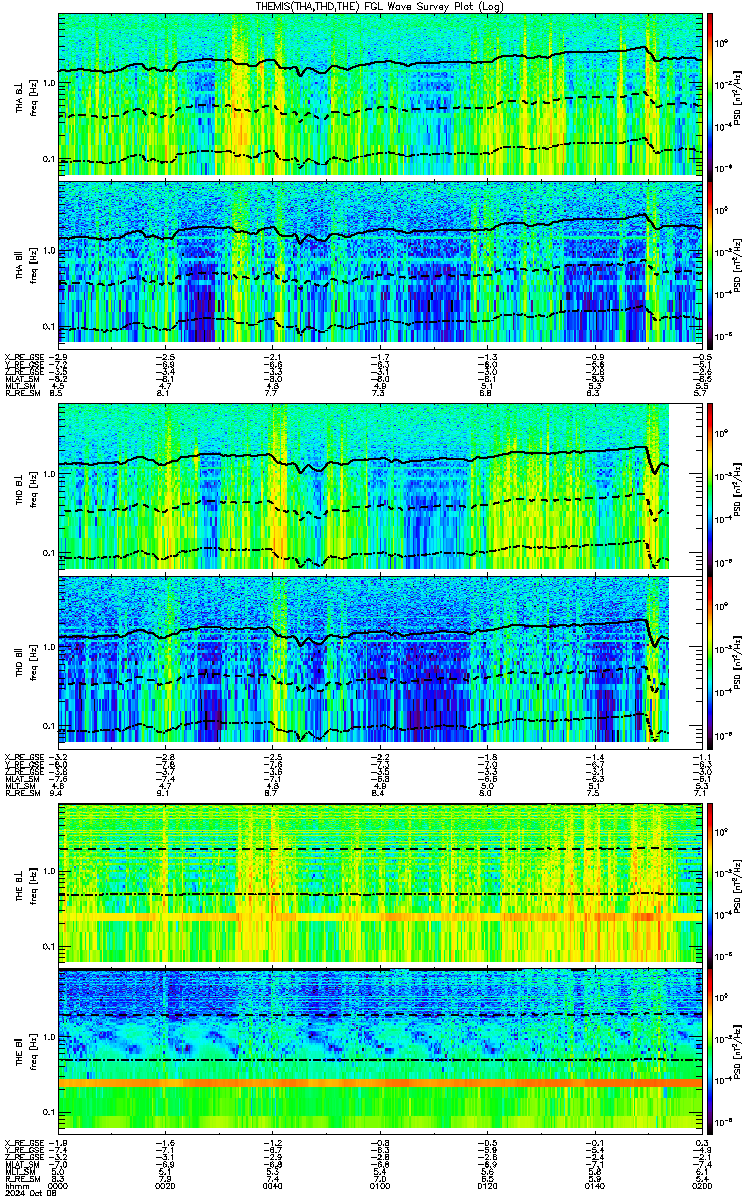750x1200 pixels.
Task: Click the THA B∥ spectrogram panel
Action: 380,263
